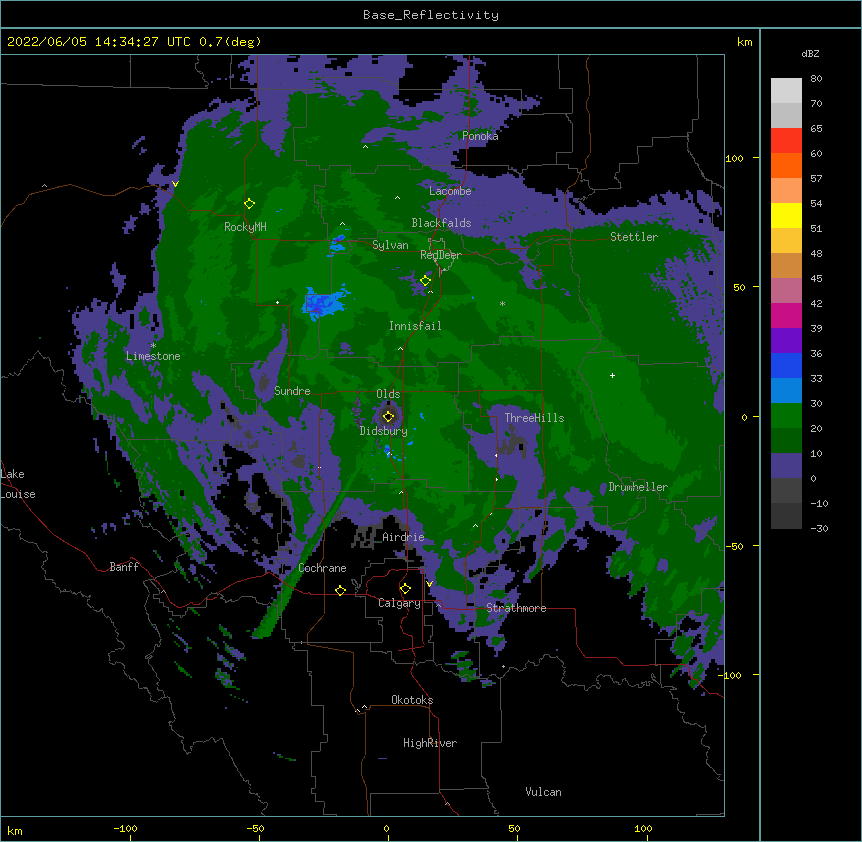
Task: Click the dBZ legend heading
Action: 810,54
